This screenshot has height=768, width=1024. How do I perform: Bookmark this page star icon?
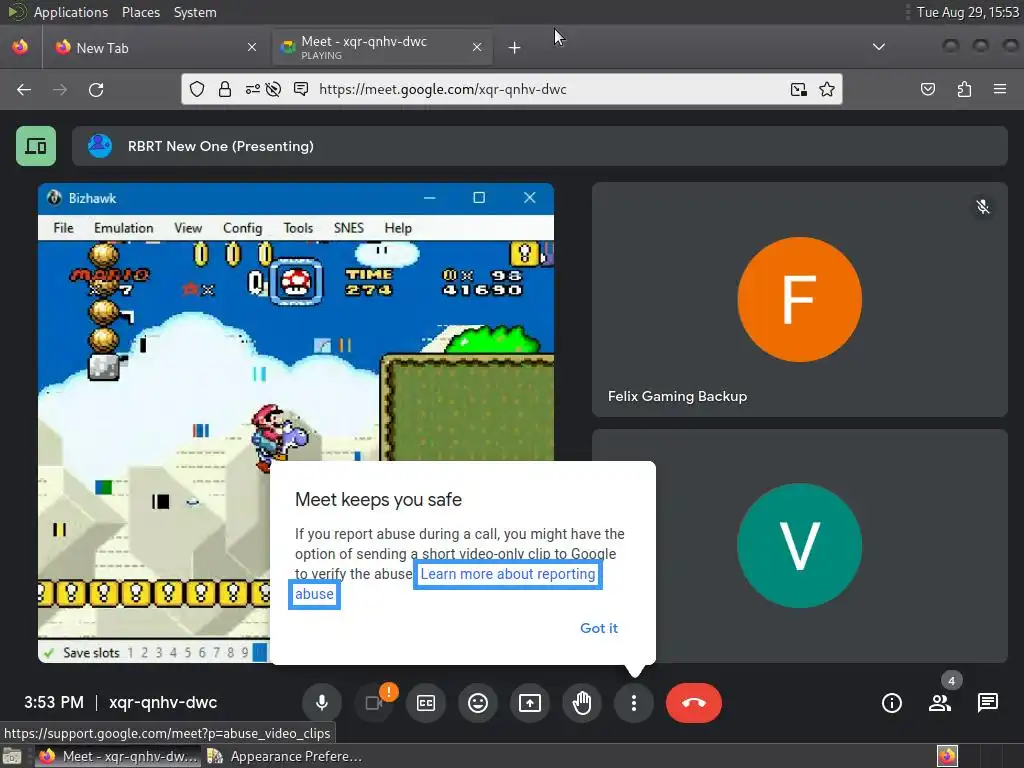pos(827,89)
